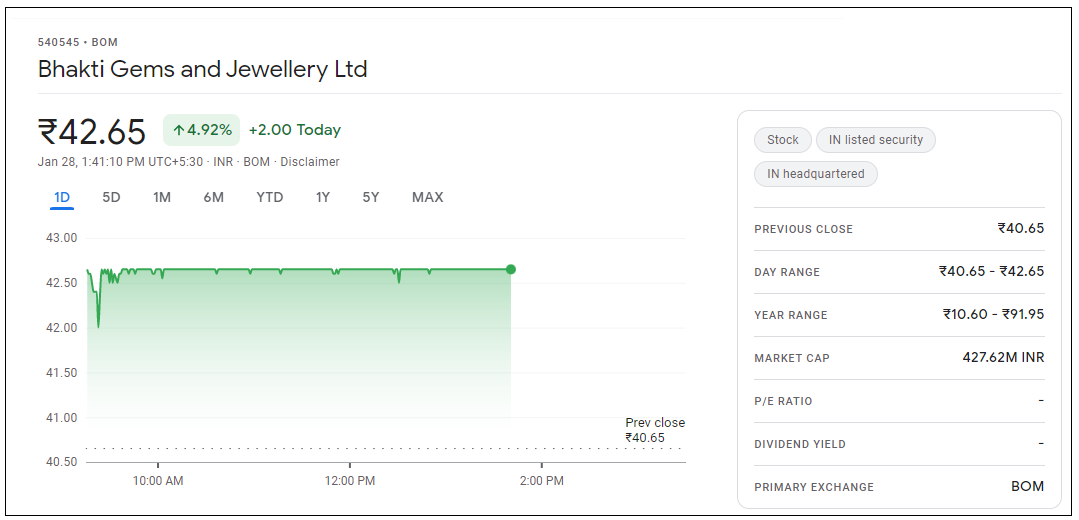The height and width of the screenshot is (520, 1079).
Task: Select the IN headquartered chip
Action: click(x=816, y=174)
